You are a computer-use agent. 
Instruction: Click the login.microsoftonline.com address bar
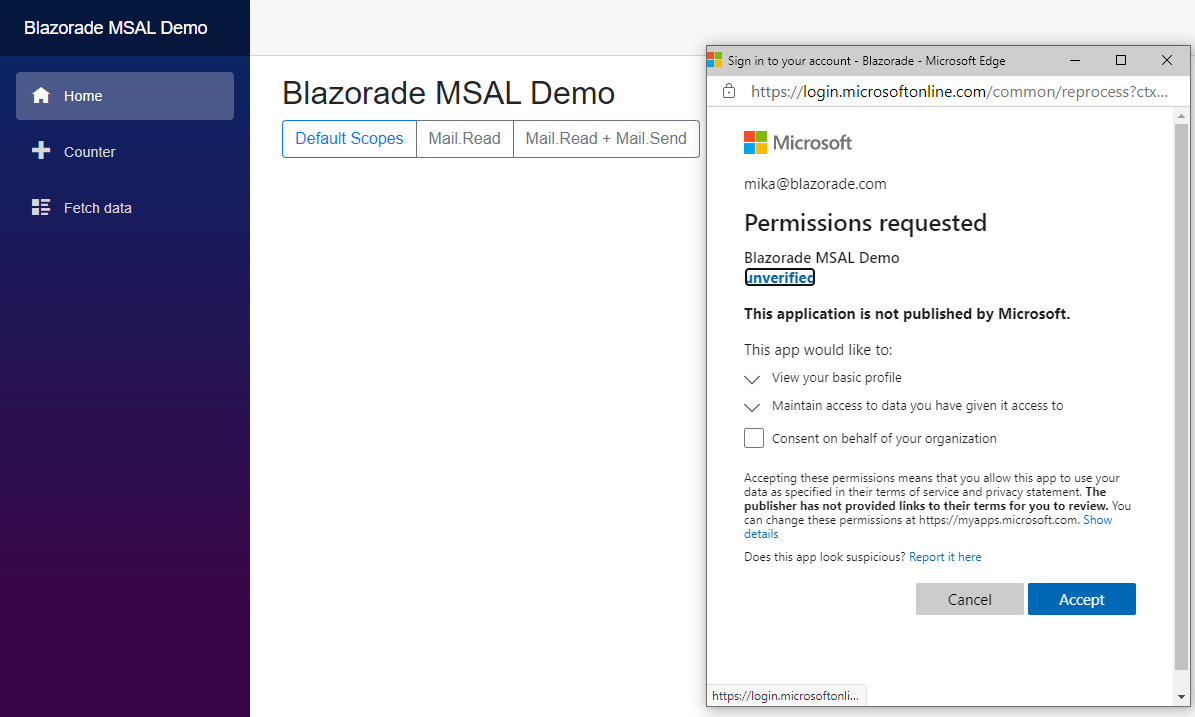[x=959, y=91]
